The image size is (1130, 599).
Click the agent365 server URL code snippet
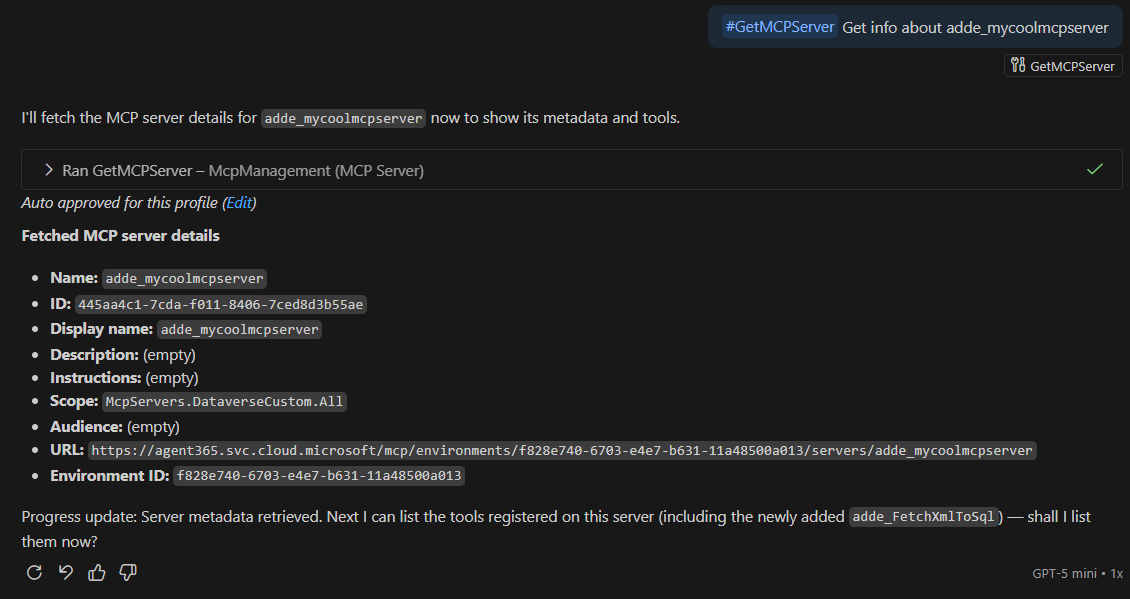561,450
